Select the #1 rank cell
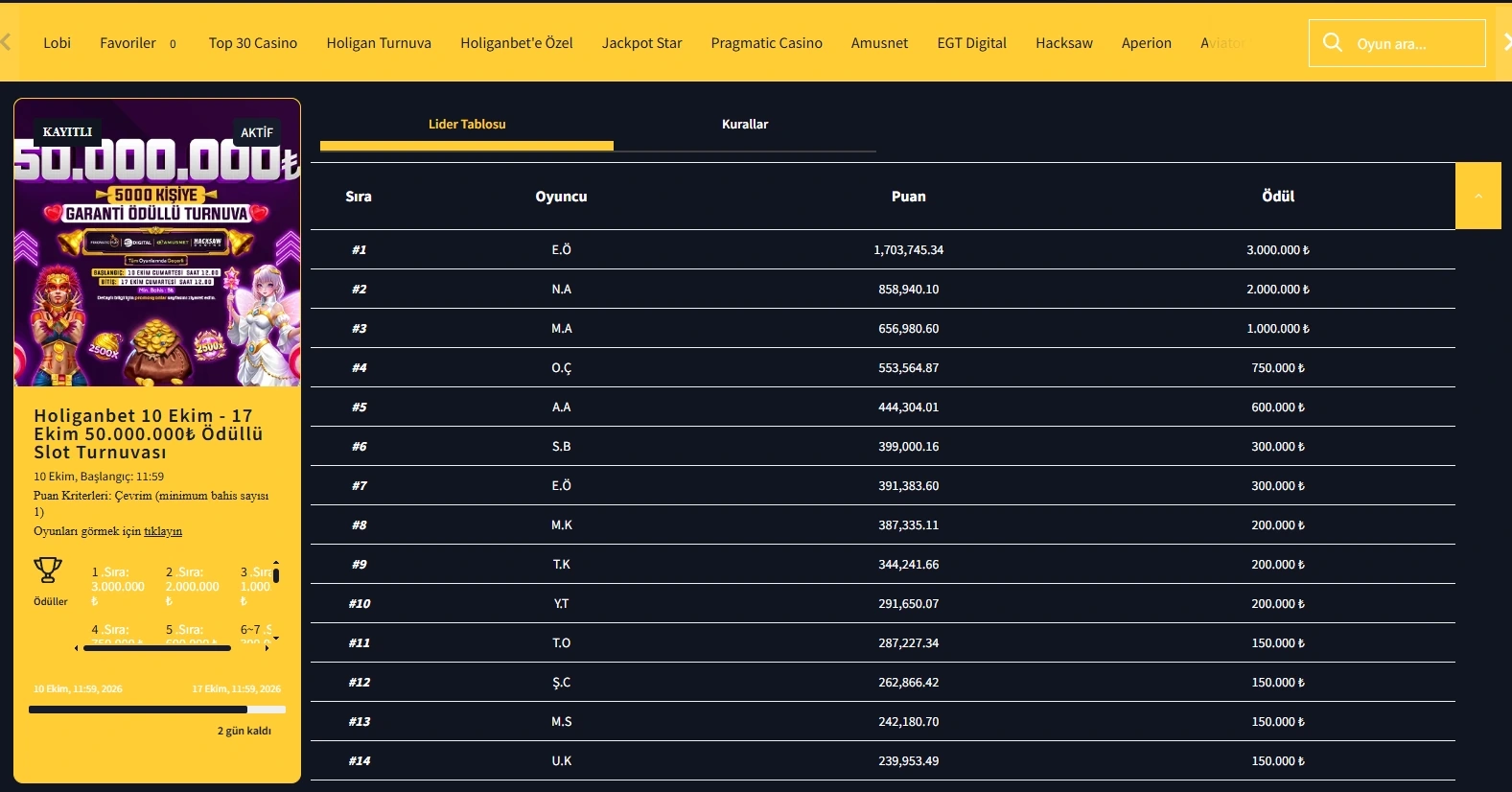Image resolution: width=1512 pixels, height=792 pixels. click(x=359, y=250)
